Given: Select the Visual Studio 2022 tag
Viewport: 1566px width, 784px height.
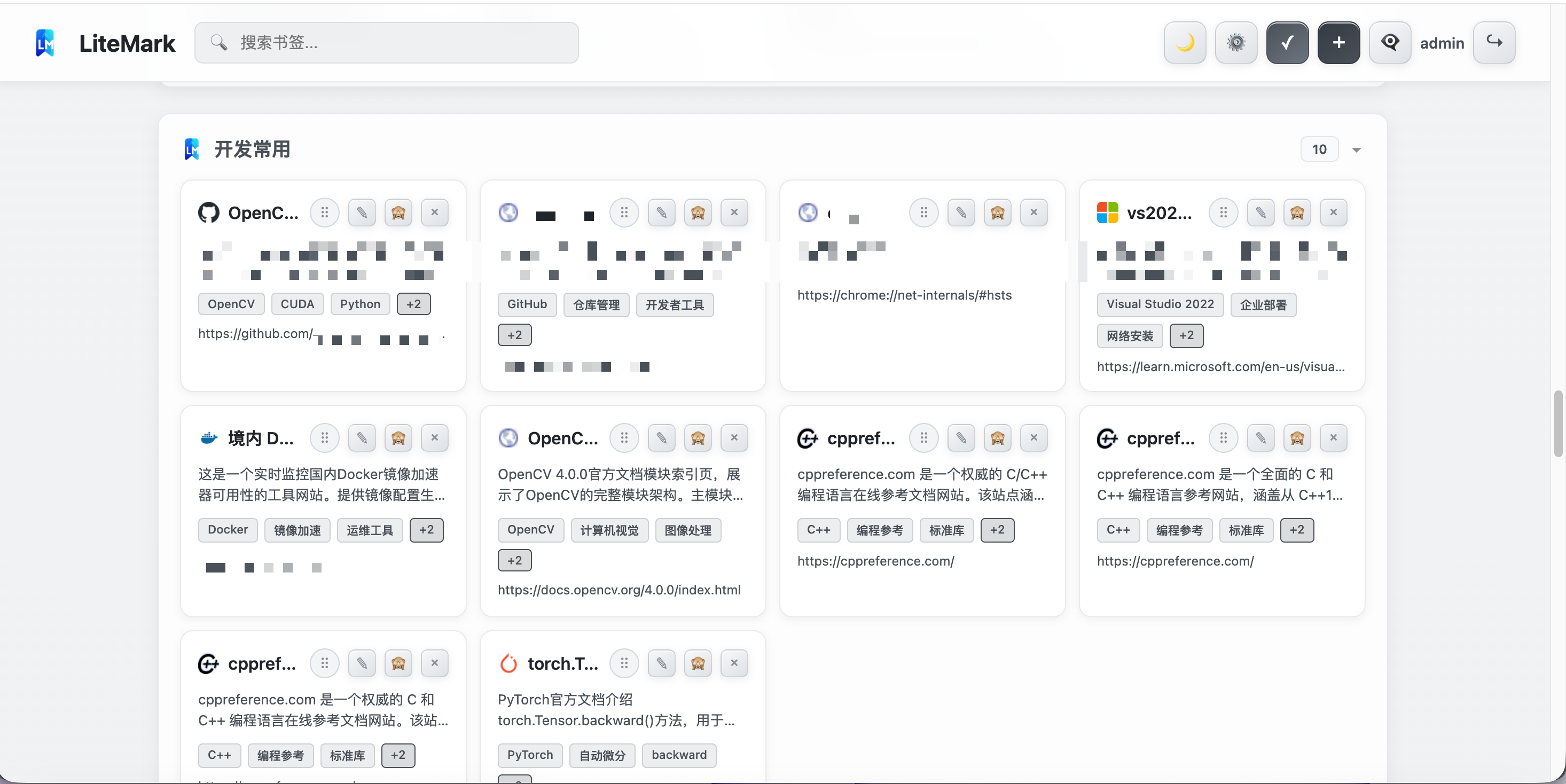Looking at the screenshot, I should 1160,305.
